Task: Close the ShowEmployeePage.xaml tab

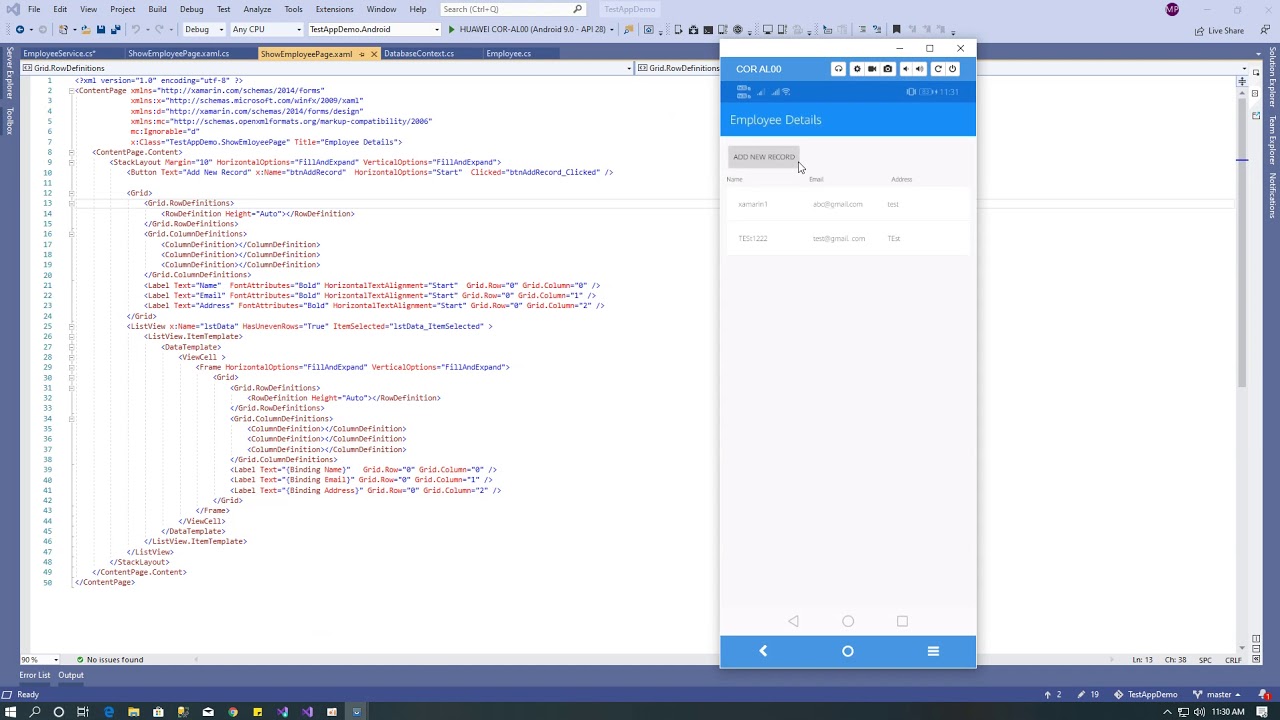Action: click(x=374, y=54)
